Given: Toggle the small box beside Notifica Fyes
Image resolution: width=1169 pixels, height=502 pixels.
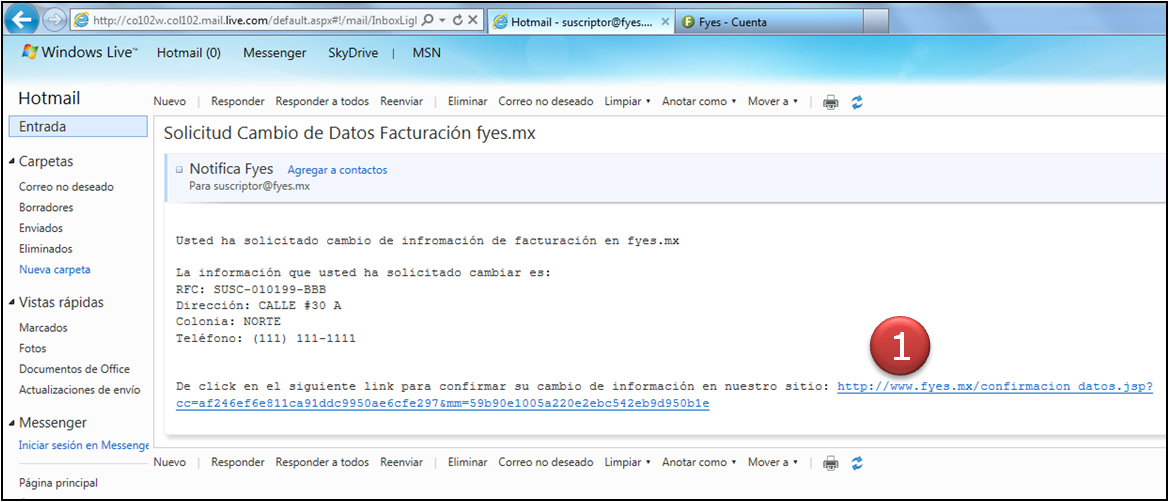Looking at the screenshot, I should 179,169.
